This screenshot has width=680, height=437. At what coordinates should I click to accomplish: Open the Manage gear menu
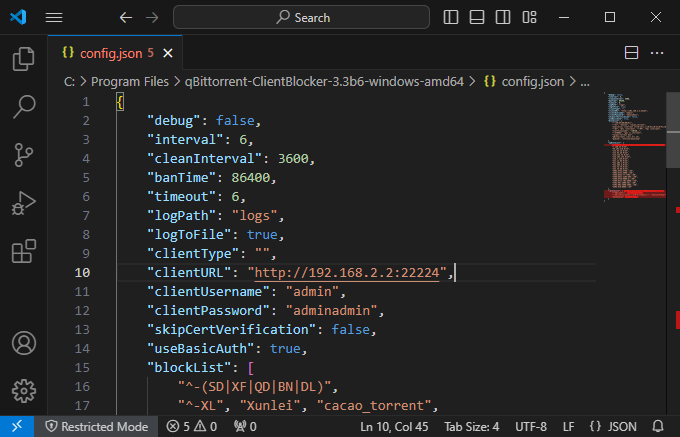click(x=23, y=391)
